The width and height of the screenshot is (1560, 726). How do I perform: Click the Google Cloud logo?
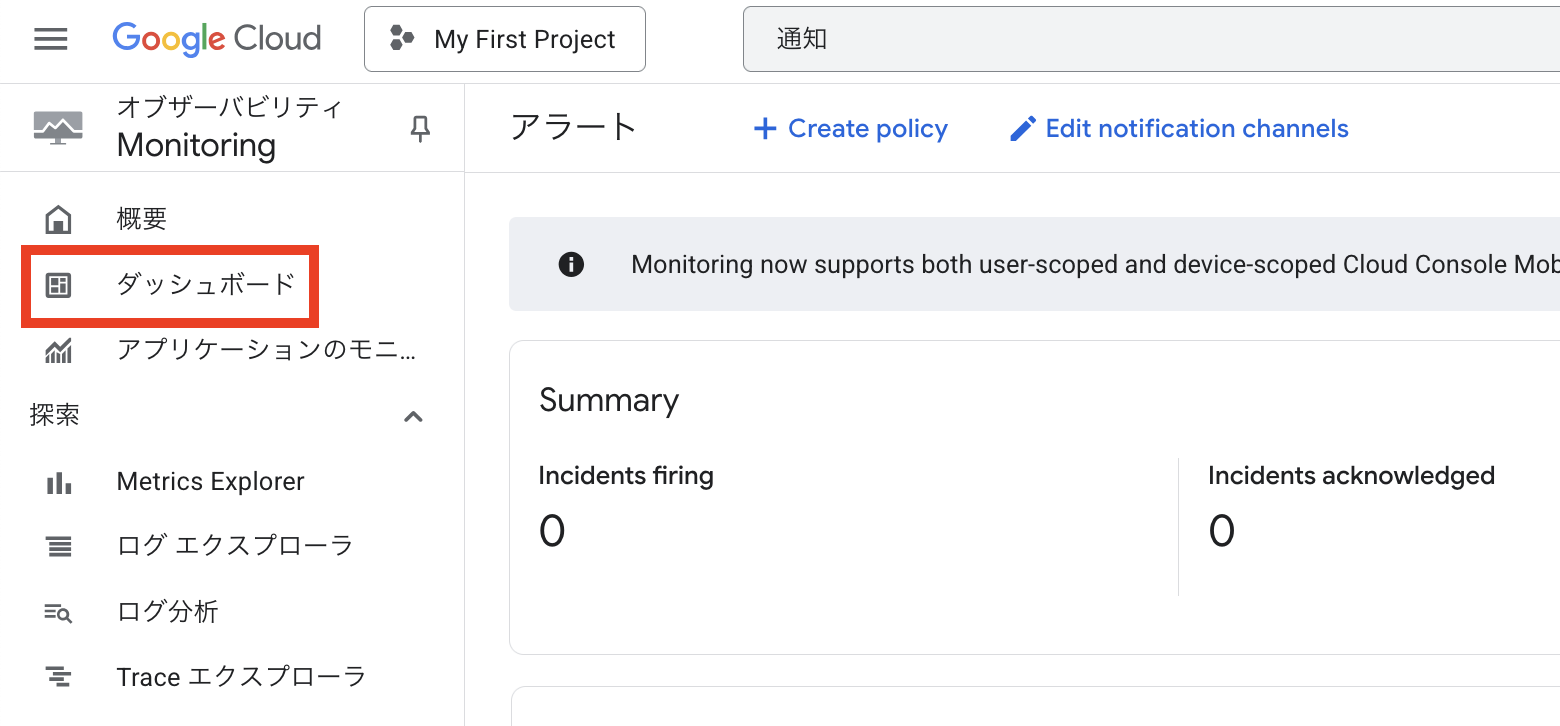(217, 39)
